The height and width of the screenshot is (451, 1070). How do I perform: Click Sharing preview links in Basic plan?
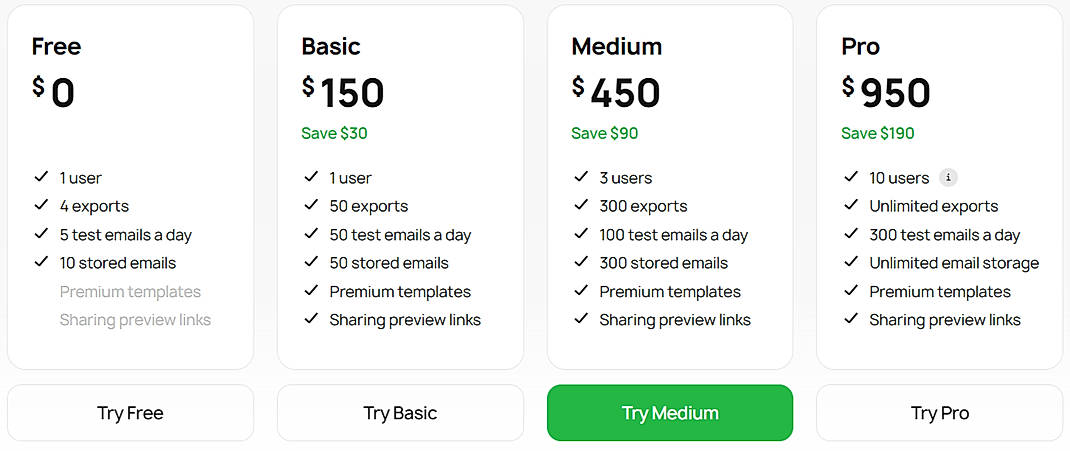pos(405,320)
